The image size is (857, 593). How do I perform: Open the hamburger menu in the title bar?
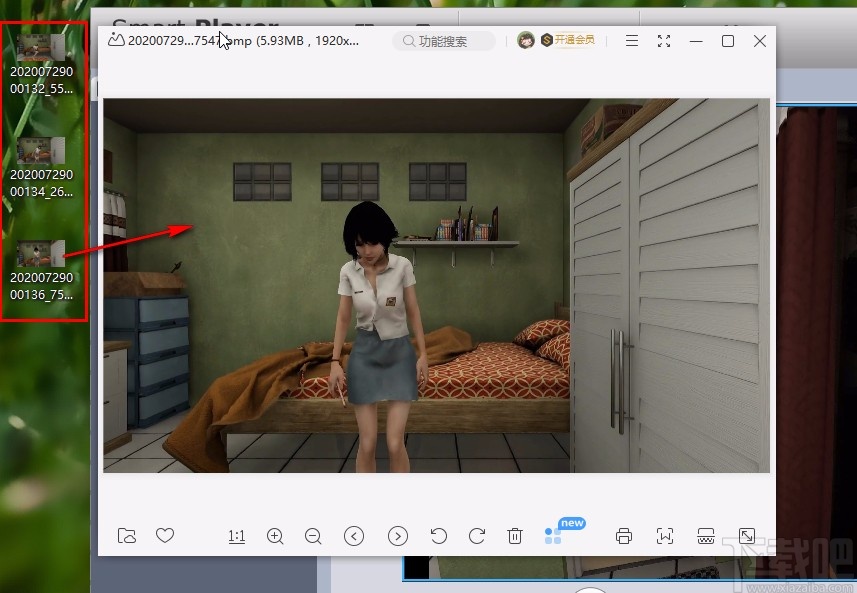click(632, 40)
